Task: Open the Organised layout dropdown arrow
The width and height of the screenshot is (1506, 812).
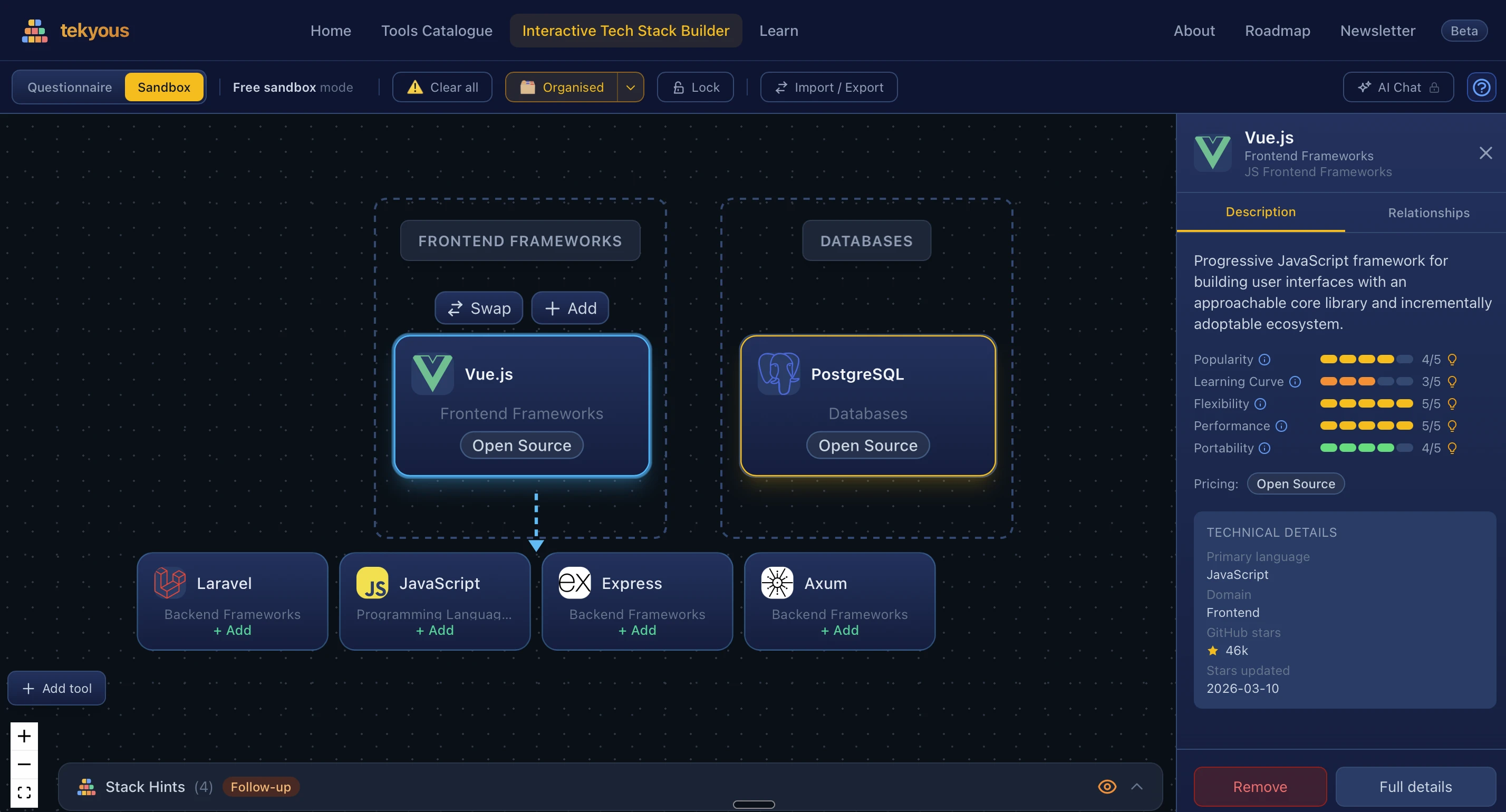Action: 630,87
